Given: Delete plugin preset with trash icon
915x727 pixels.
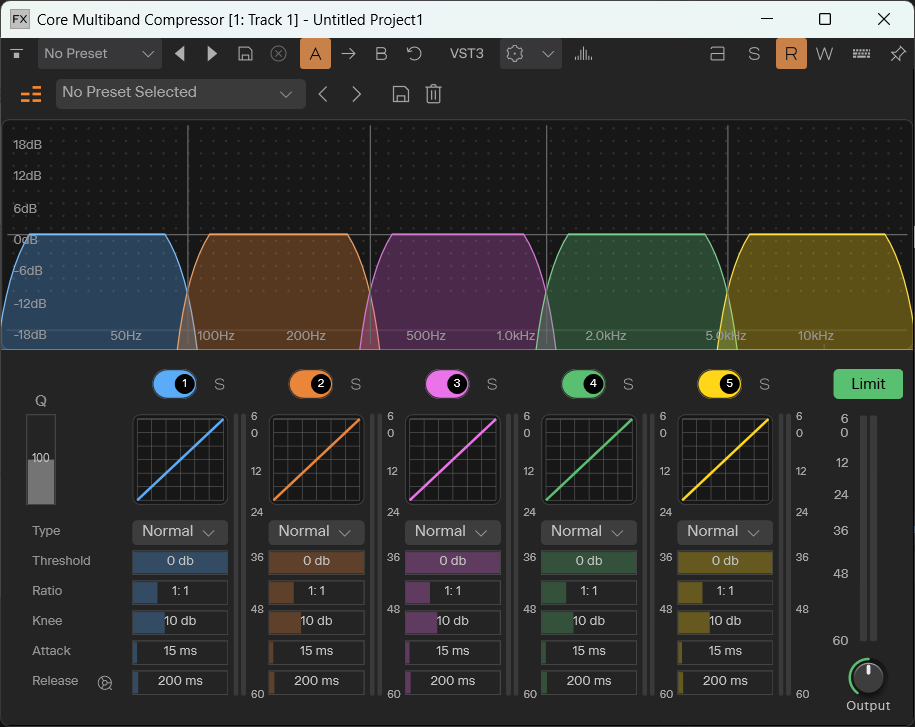Looking at the screenshot, I should click(433, 94).
